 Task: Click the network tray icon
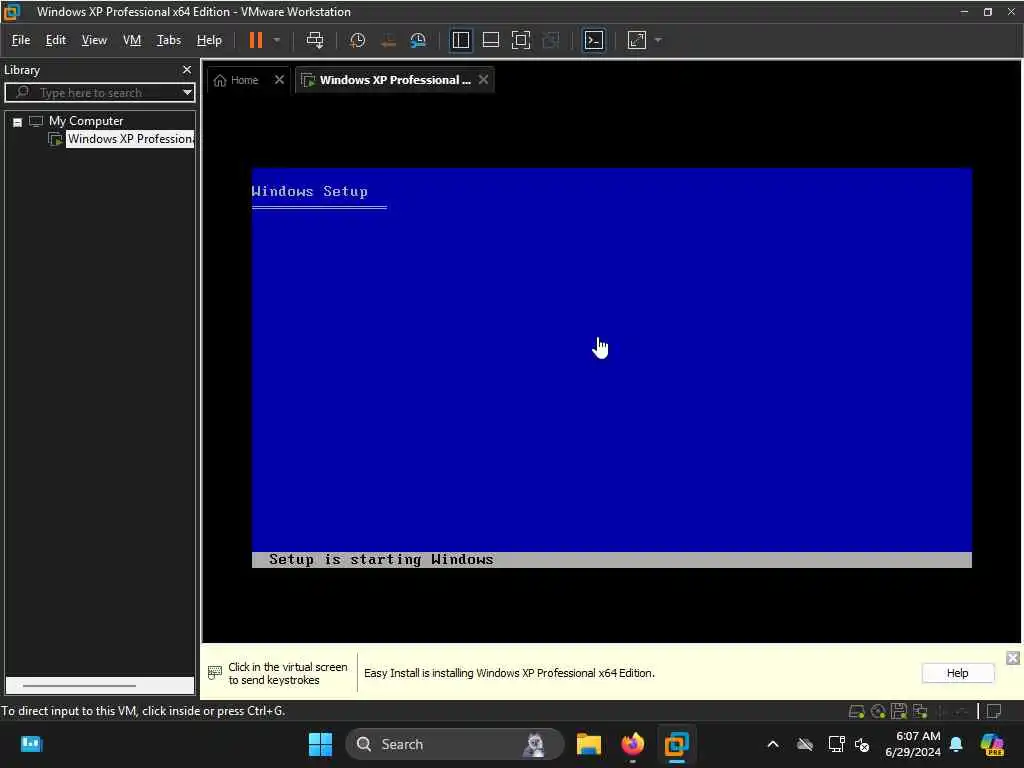point(836,744)
